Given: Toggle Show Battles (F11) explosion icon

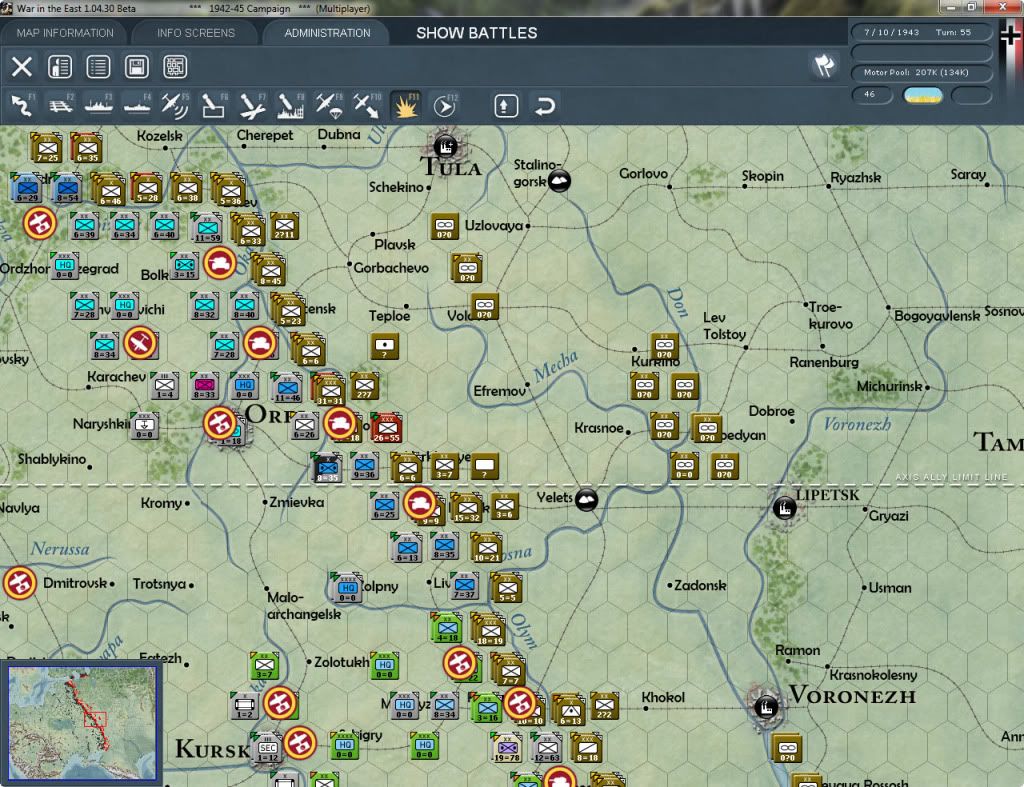Looking at the screenshot, I should click(405, 106).
